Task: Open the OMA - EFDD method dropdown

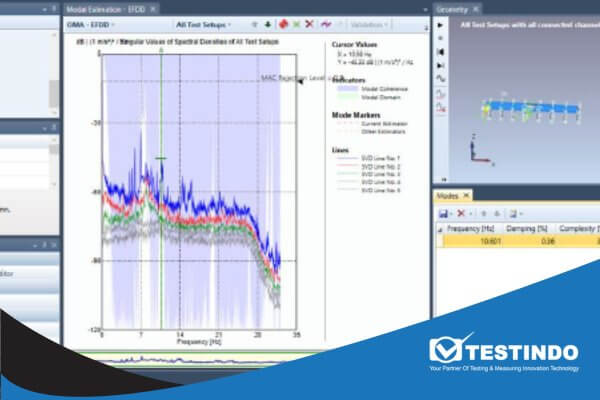Action: (91, 25)
